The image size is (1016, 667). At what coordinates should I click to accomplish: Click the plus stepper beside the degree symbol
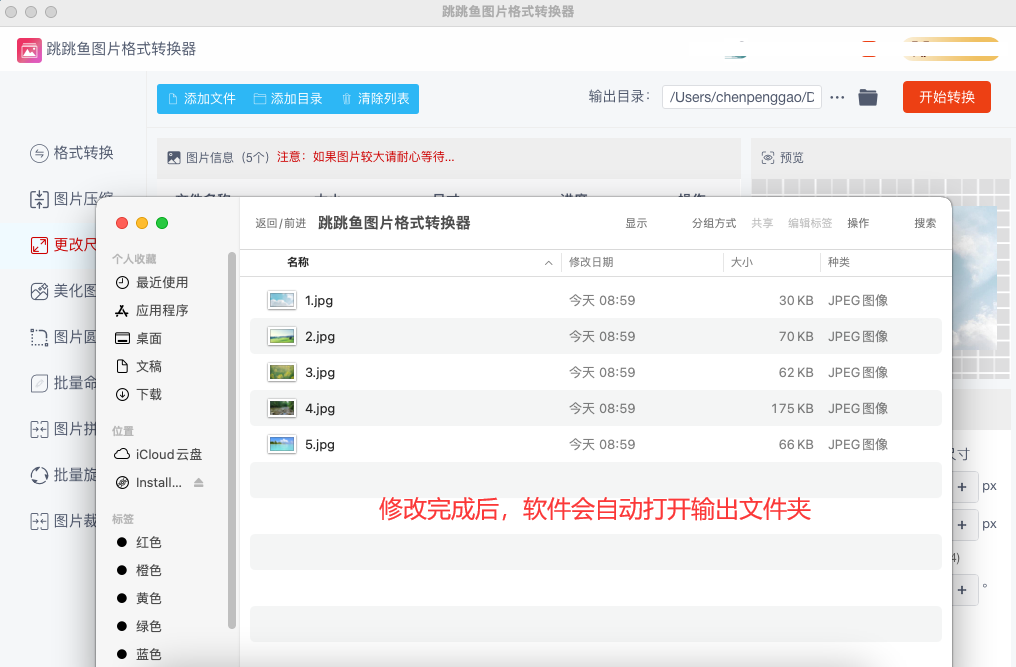(x=962, y=590)
